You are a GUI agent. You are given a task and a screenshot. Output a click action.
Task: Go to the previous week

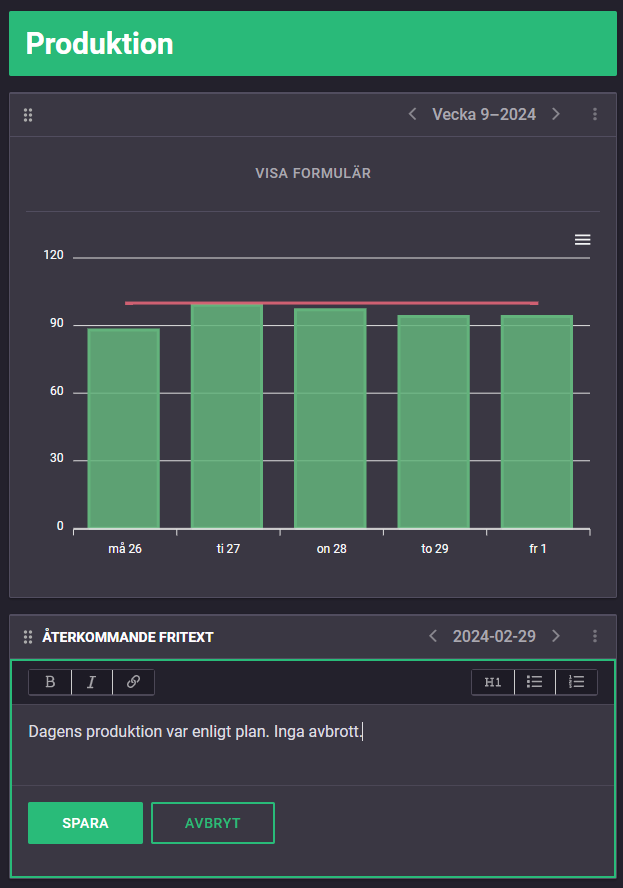tap(412, 115)
